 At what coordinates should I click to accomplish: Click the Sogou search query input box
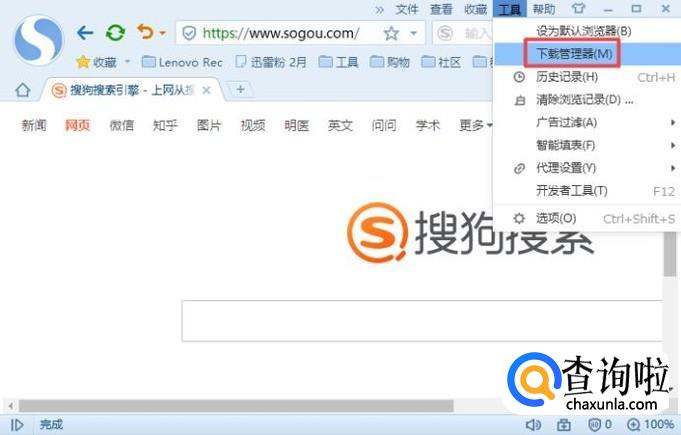point(422,320)
